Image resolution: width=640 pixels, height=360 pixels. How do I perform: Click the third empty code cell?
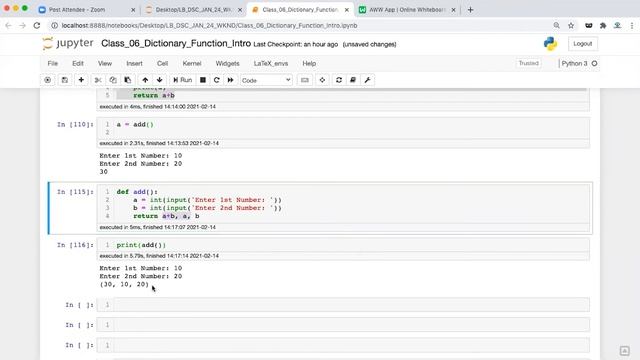tap(343, 345)
